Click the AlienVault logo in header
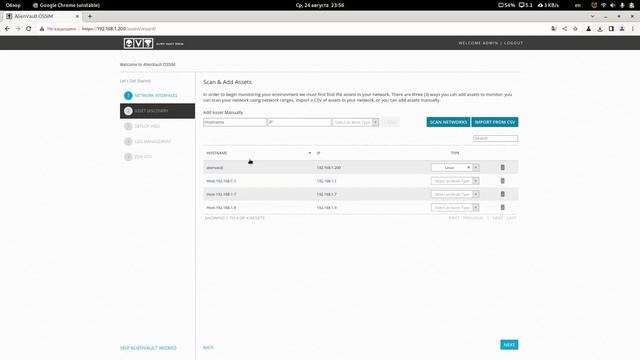The width and height of the screenshot is (640, 360). click(x=138, y=43)
